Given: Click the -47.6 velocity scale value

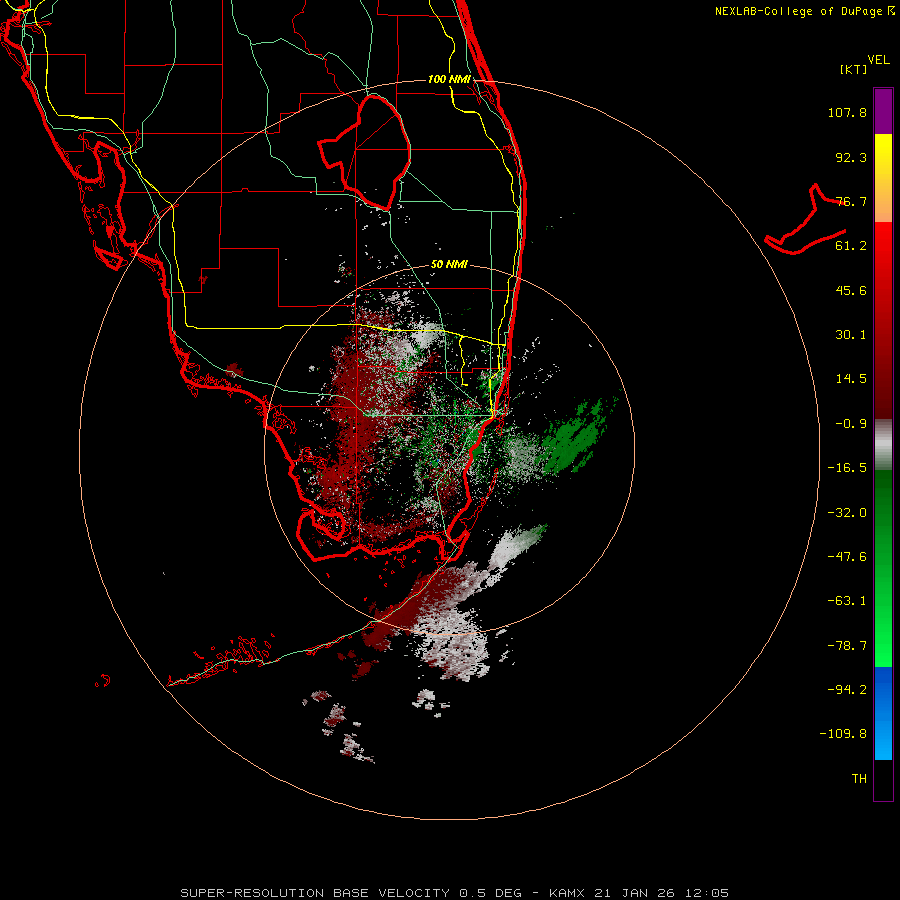Looking at the screenshot, I should coord(847,557).
